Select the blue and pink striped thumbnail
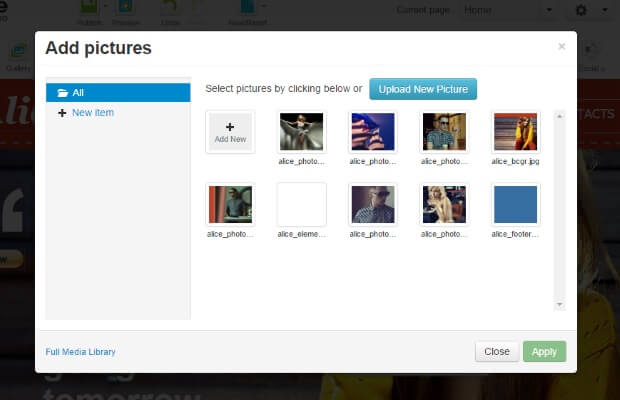The width and height of the screenshot is (620, 400). (373, 132)
